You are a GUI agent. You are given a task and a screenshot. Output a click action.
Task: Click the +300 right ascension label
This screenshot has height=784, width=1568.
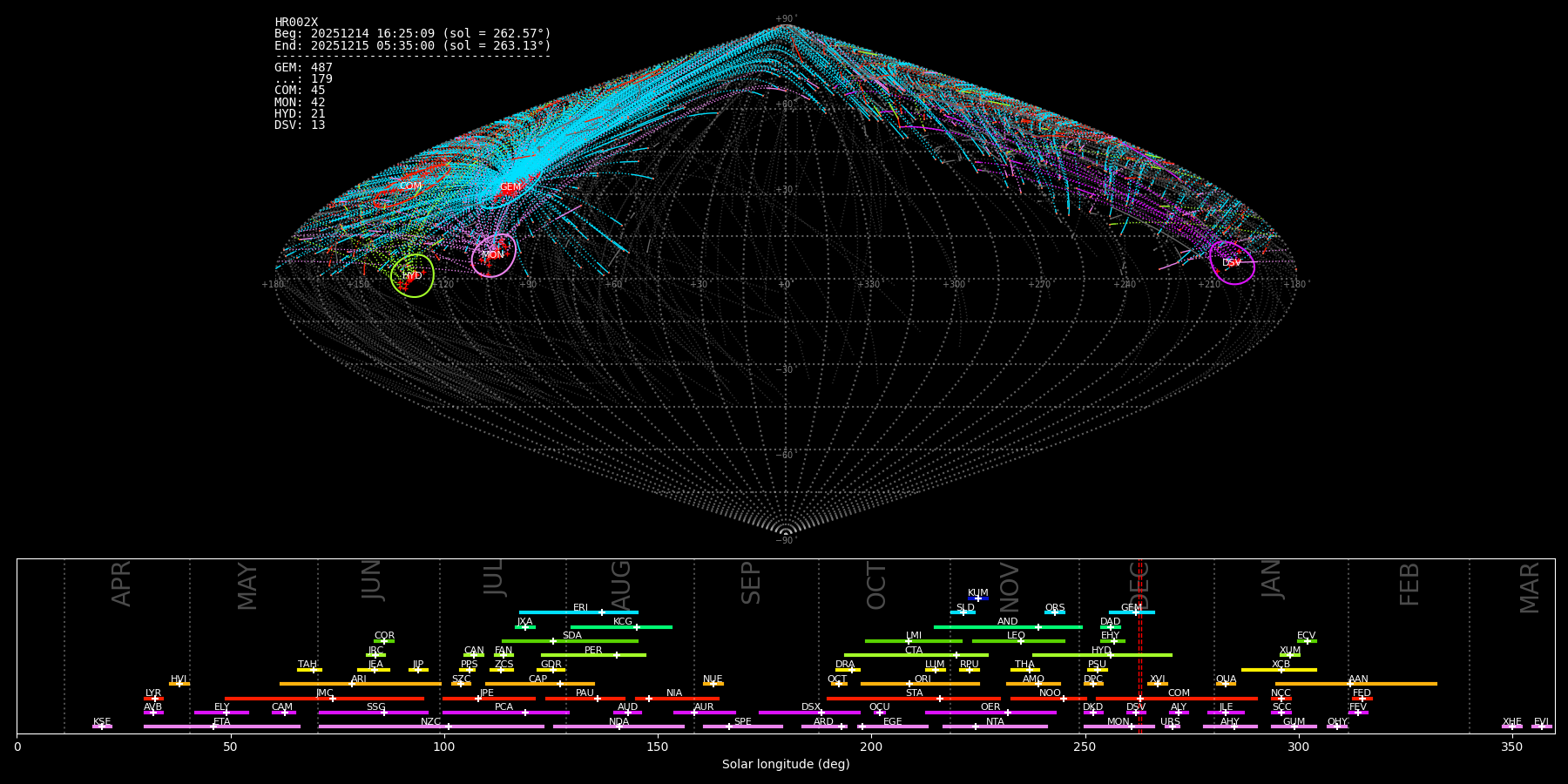[954, 284]
